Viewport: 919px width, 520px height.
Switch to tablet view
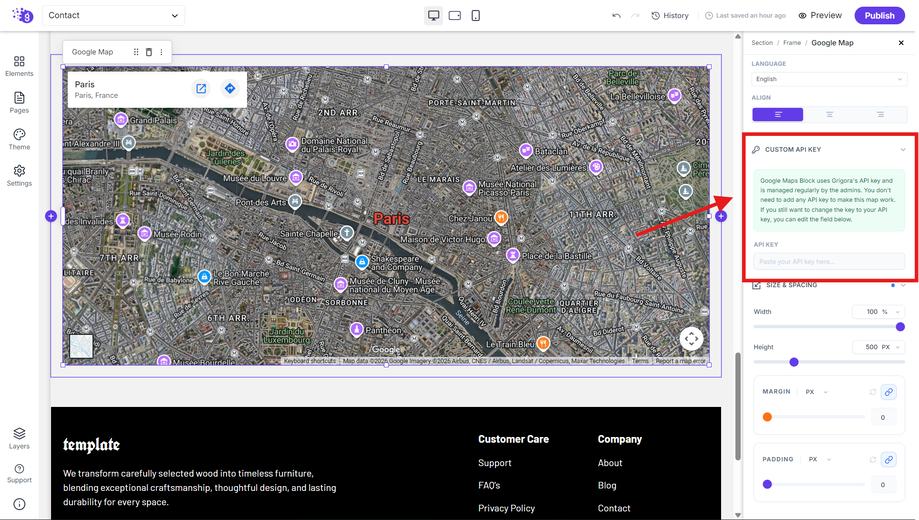455,15
